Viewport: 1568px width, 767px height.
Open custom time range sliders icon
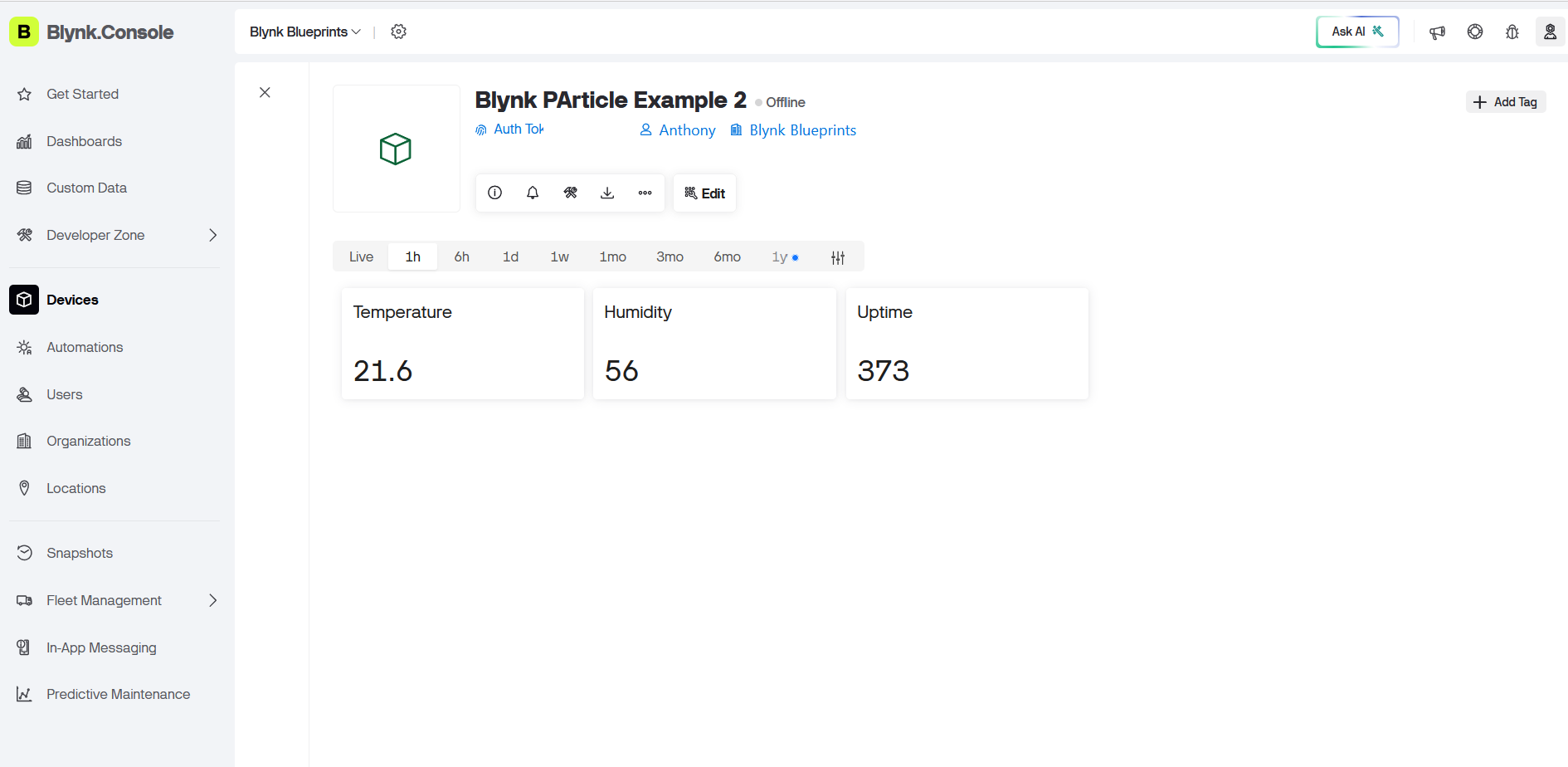coord(838,257)
